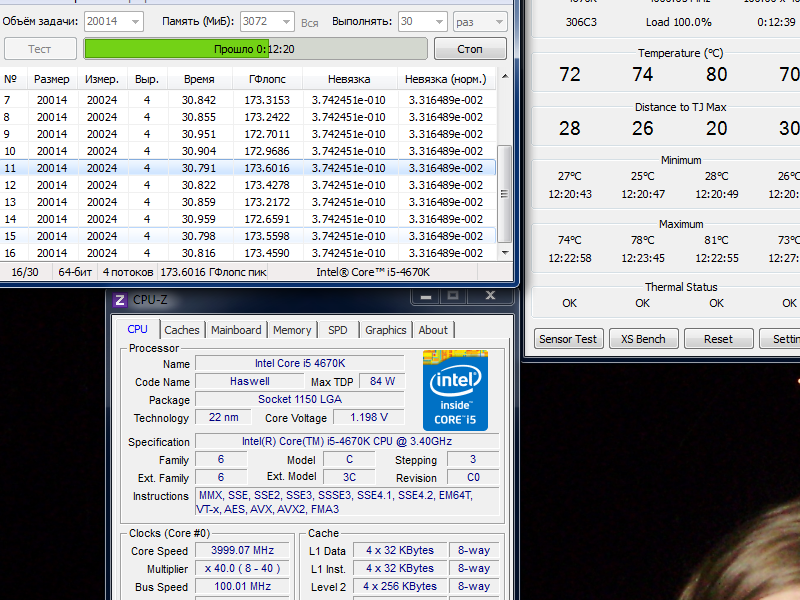Select result row number 10
Image resolution: width=800 pixels, height=600 pixels.
248,151
